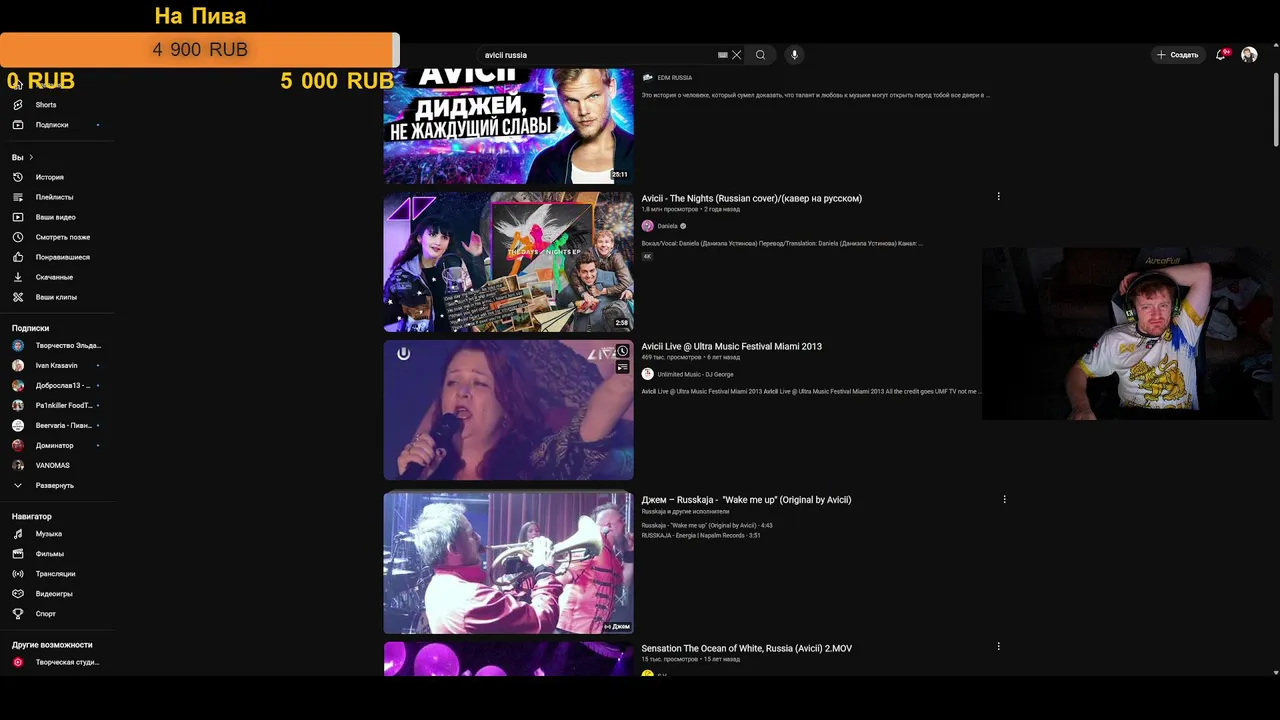The image size is (1280, 720).
Task: Open subscription Beervaria - Пивн...
Action: point(64,425)
